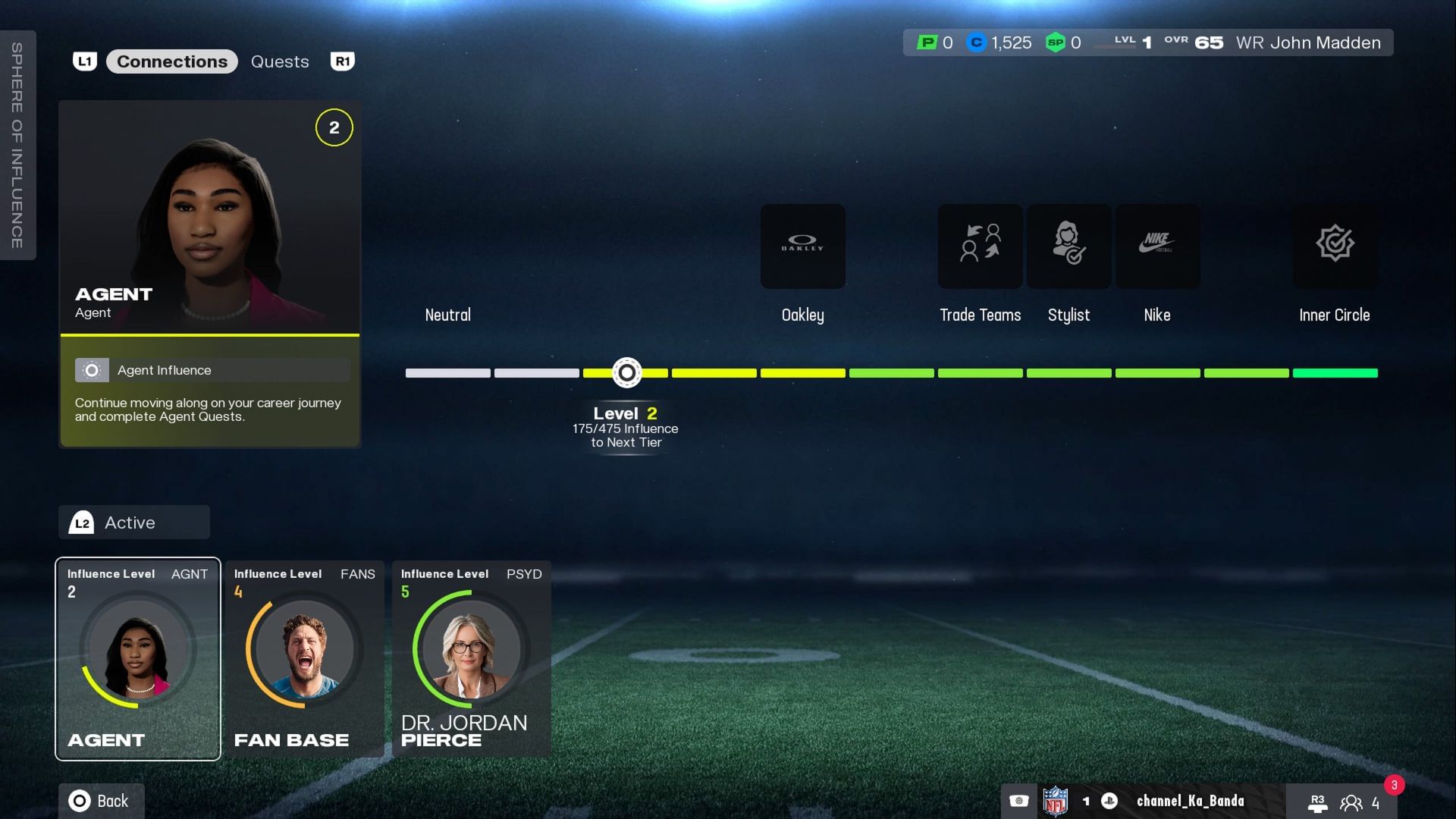Click the Nike label
1456x819 pixels.
(1157, 315)
